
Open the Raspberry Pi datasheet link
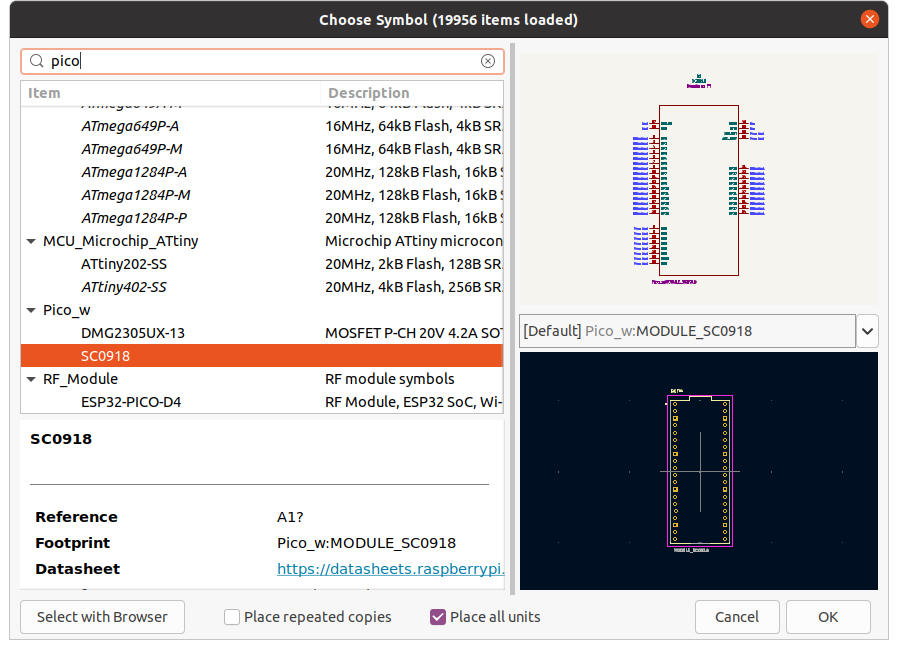pyautogui.click(x=390, y=569)
